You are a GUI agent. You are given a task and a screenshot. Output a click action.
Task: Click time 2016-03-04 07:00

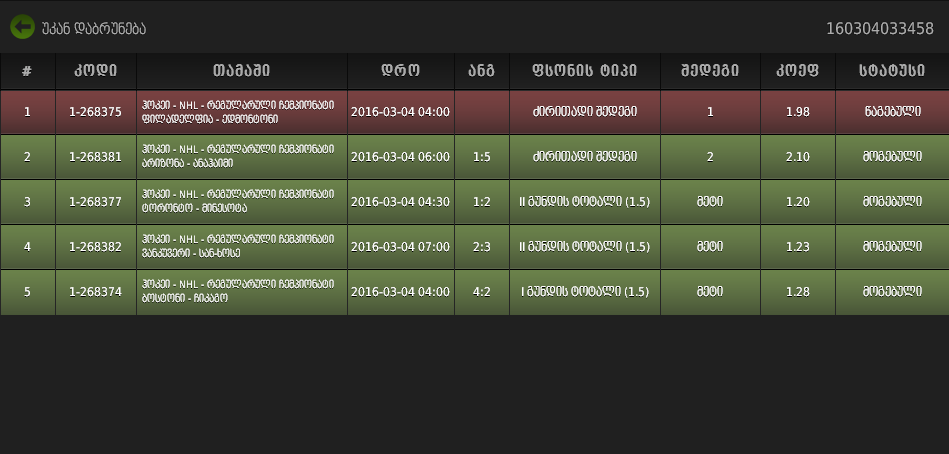401,247
